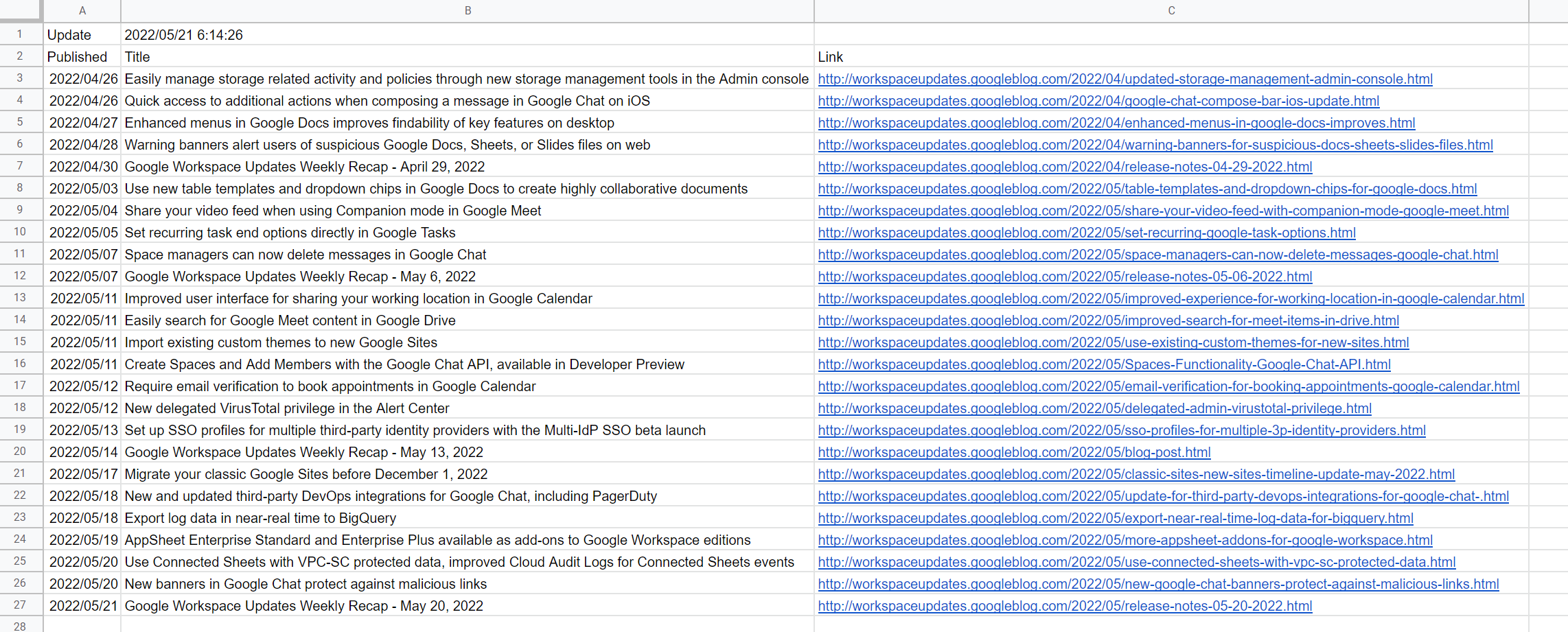Select the date cell '2022/05/21' in row 27

(x=82, y=605)
